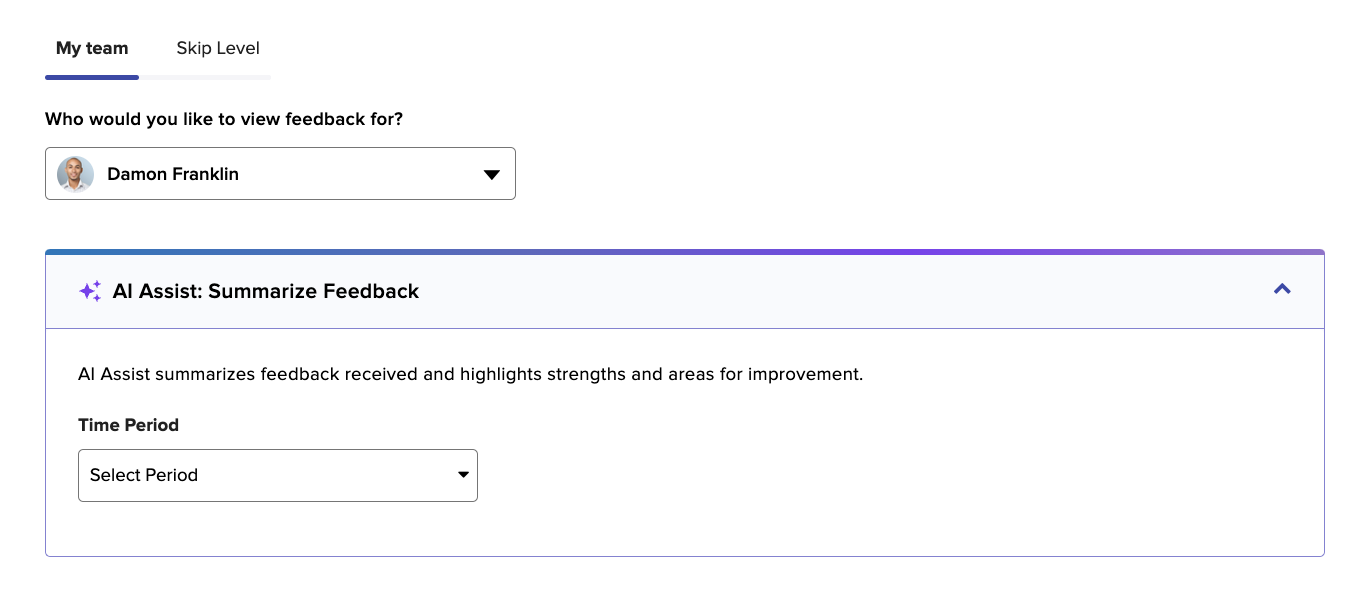Click the Time Period label
The image size is (1370, 600).
click(128, 425)
